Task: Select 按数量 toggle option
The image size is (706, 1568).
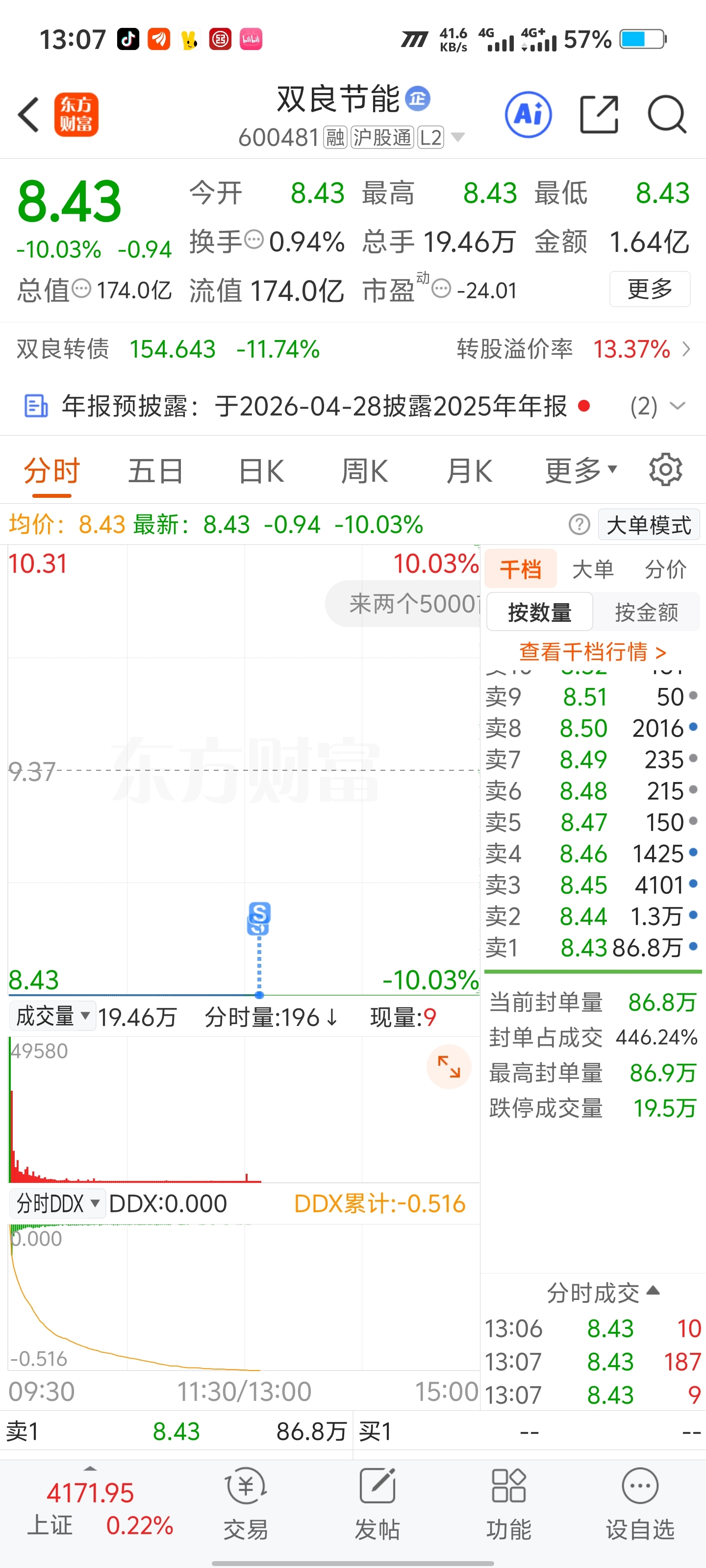Action: tap(540, 612)
